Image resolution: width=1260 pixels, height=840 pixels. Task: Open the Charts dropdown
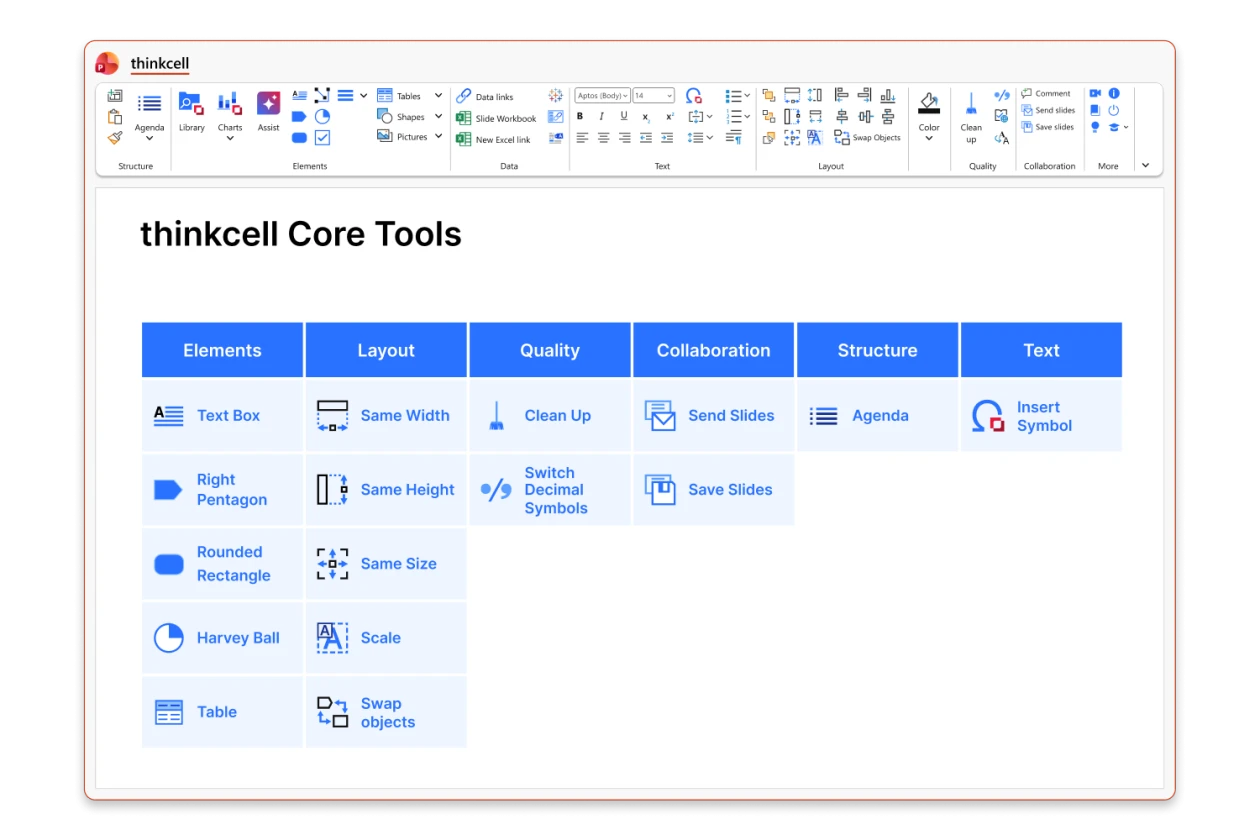click(x=230, y=138)
